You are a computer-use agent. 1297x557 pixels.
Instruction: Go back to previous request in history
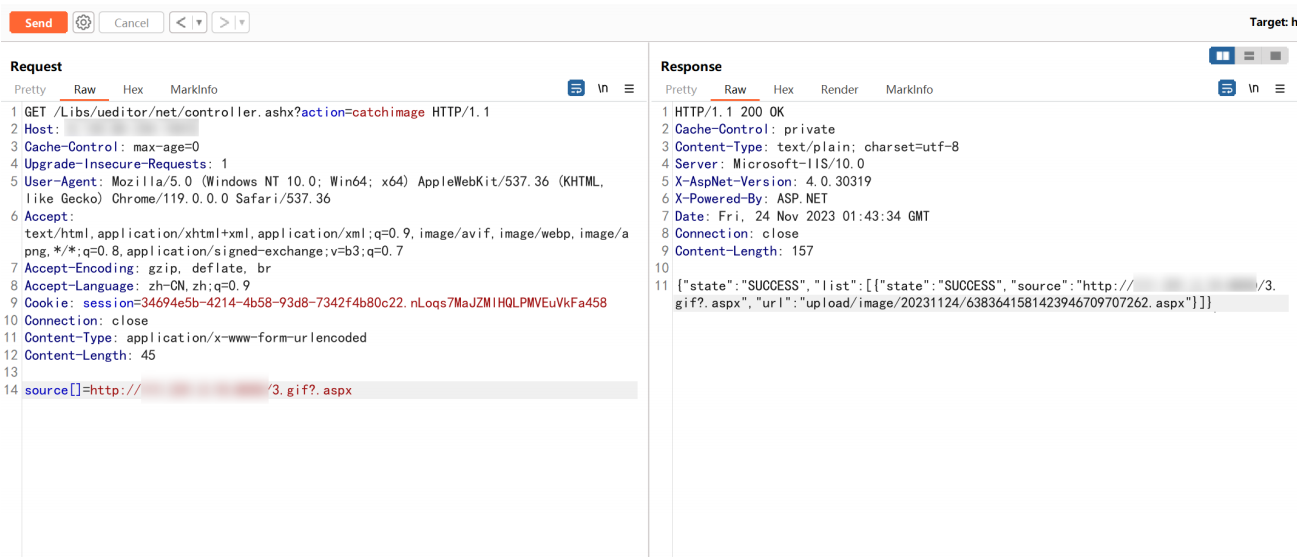180,22
